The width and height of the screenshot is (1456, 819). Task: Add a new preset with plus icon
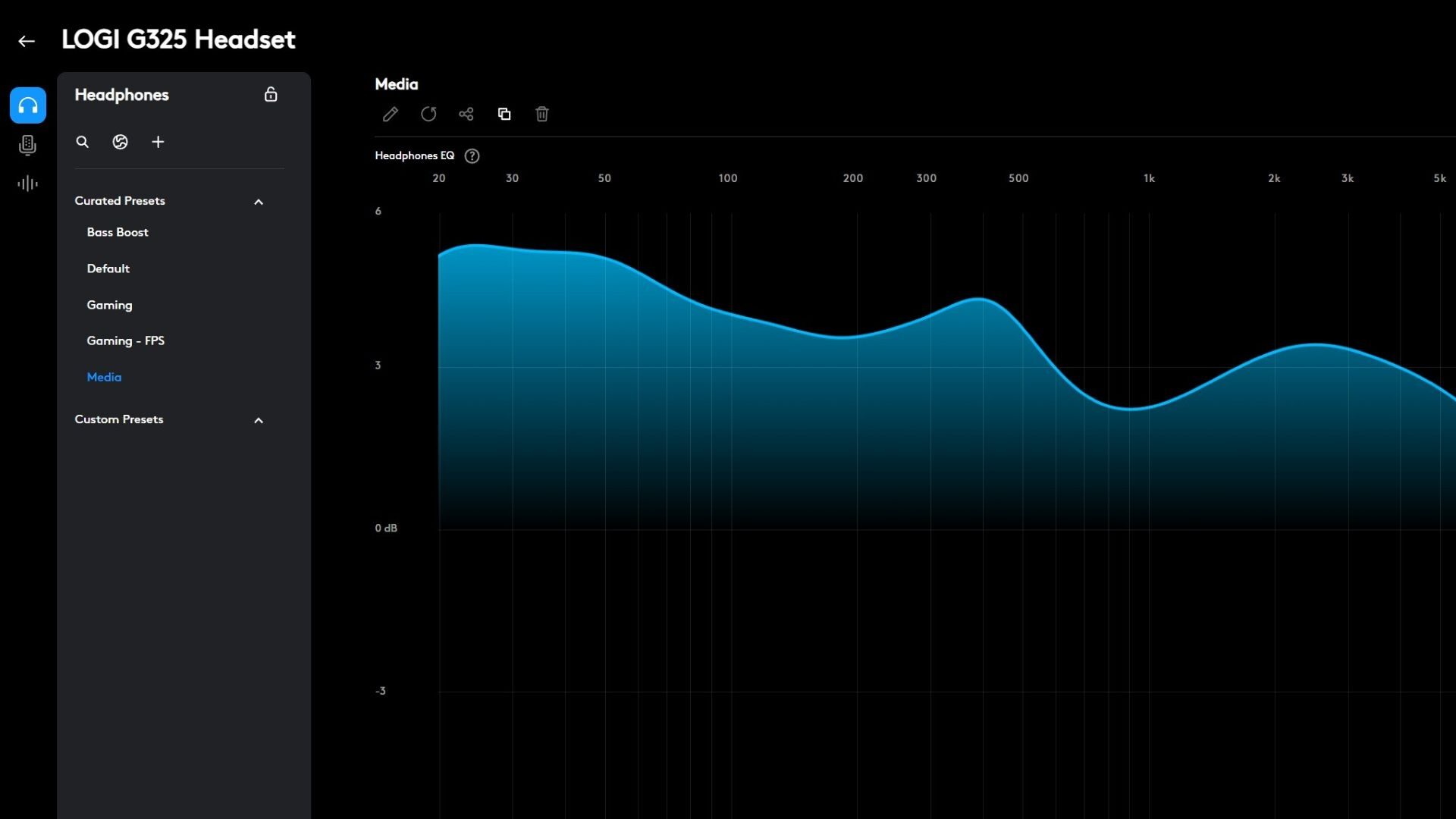pyautogui.click(x=158, y=142)
